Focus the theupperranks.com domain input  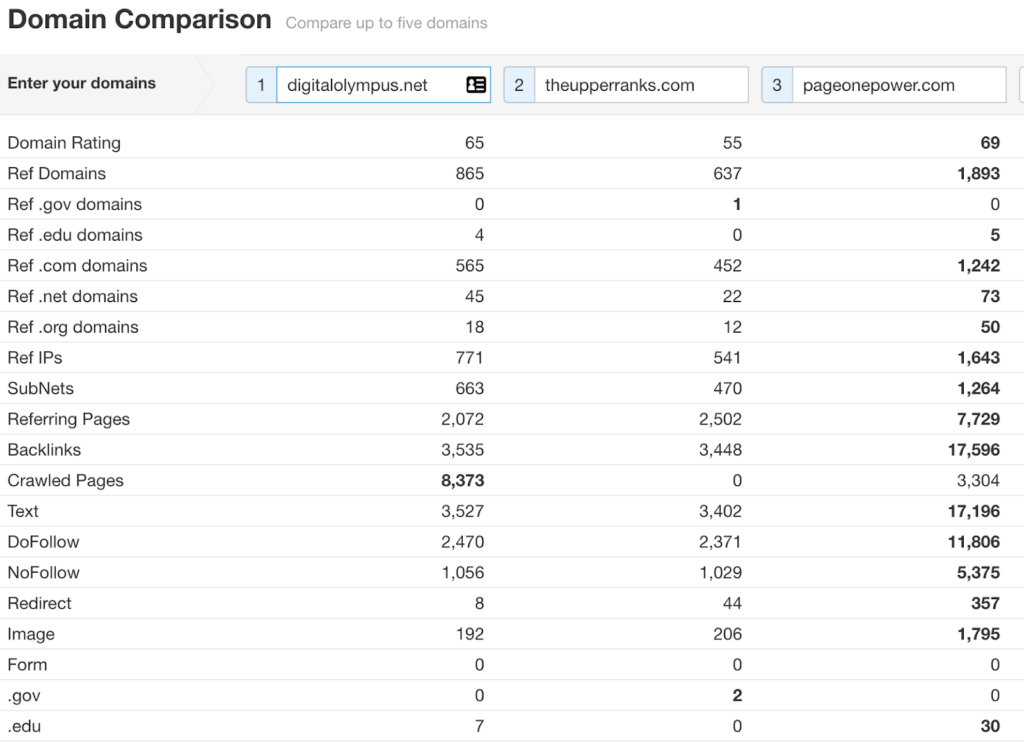[x=641, y=85]
